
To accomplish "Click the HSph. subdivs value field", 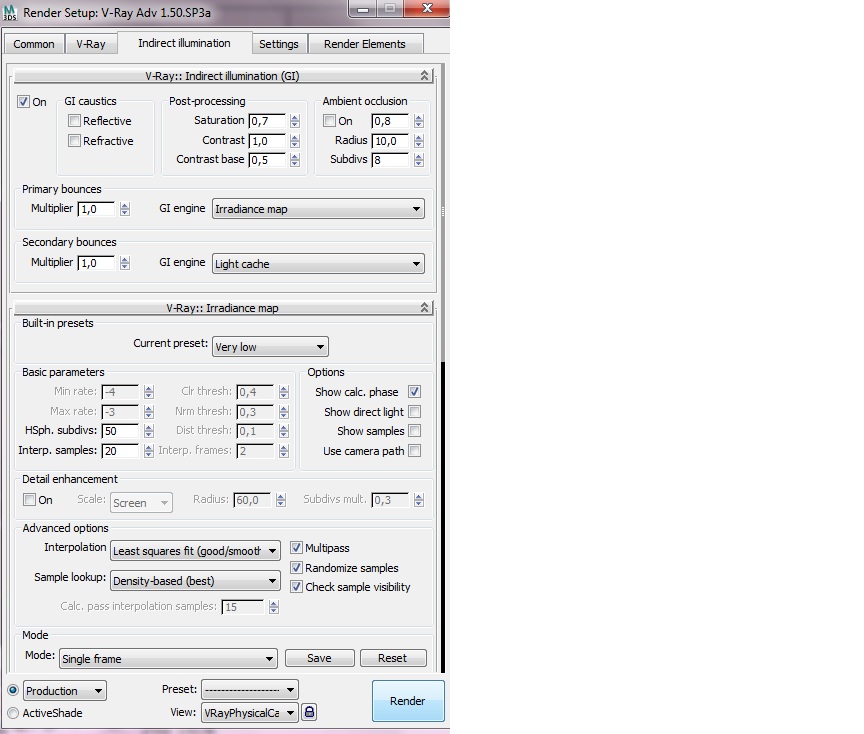I will [120, 430].
